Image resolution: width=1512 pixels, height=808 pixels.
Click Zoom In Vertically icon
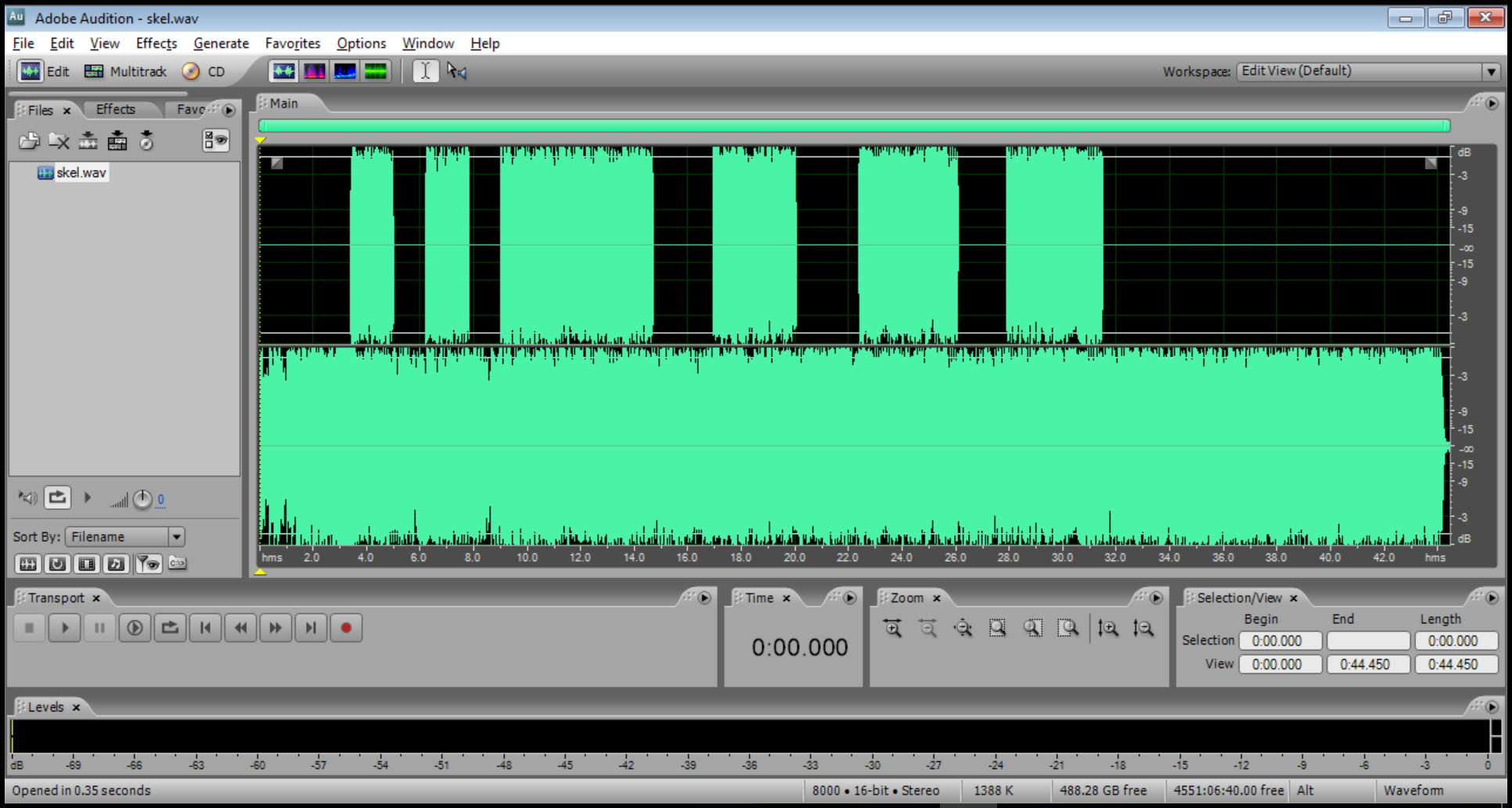1108,628
